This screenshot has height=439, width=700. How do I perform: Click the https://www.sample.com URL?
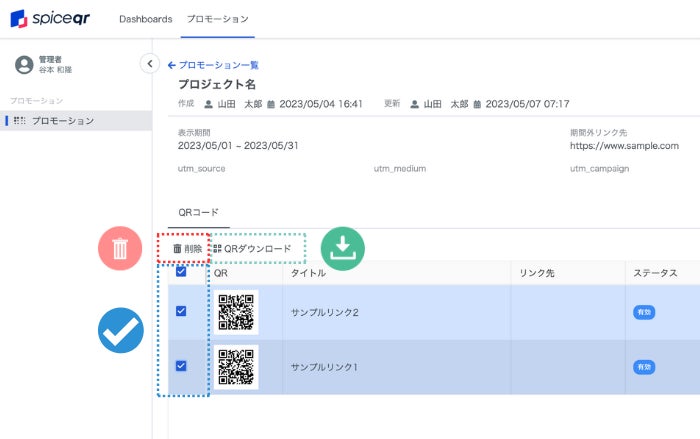click(624, 146)
